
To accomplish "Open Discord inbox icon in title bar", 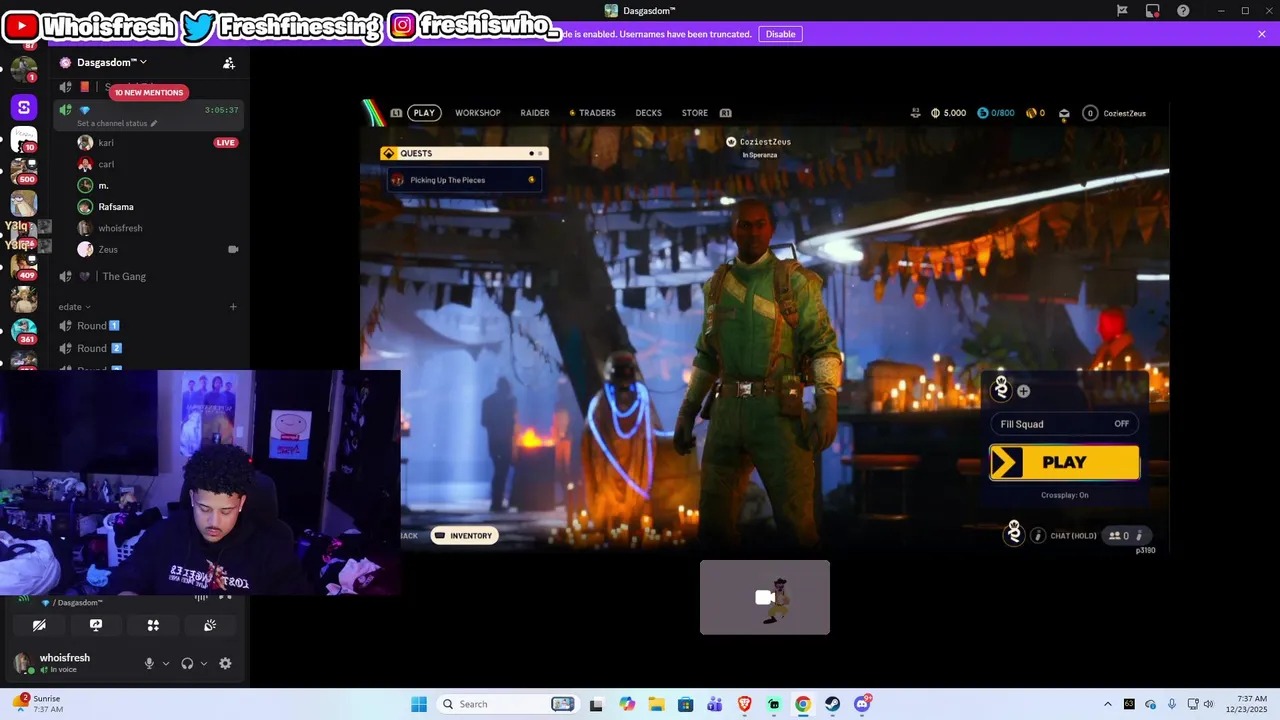I will 1153,11.
